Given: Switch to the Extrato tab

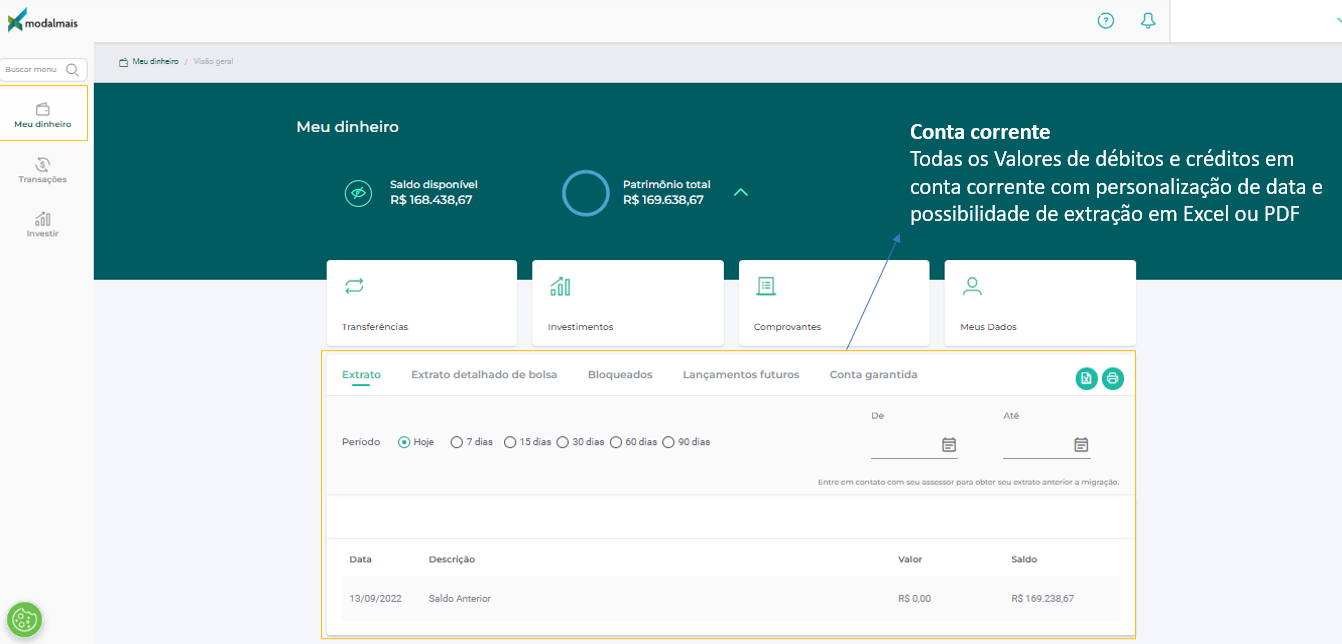Looking at the screenshot, I should tap(361, 375).
